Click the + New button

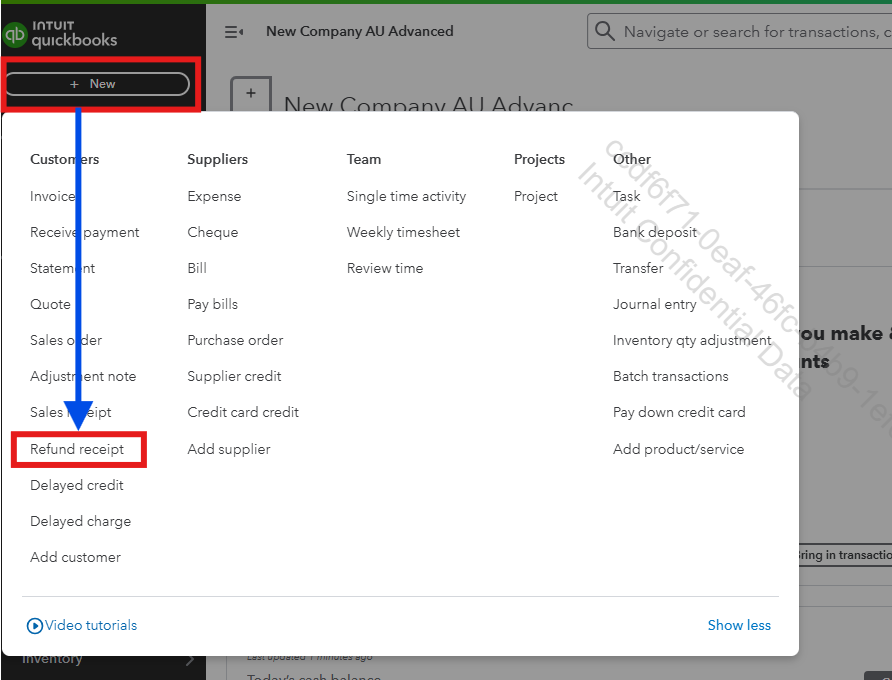tap(97, 84)
